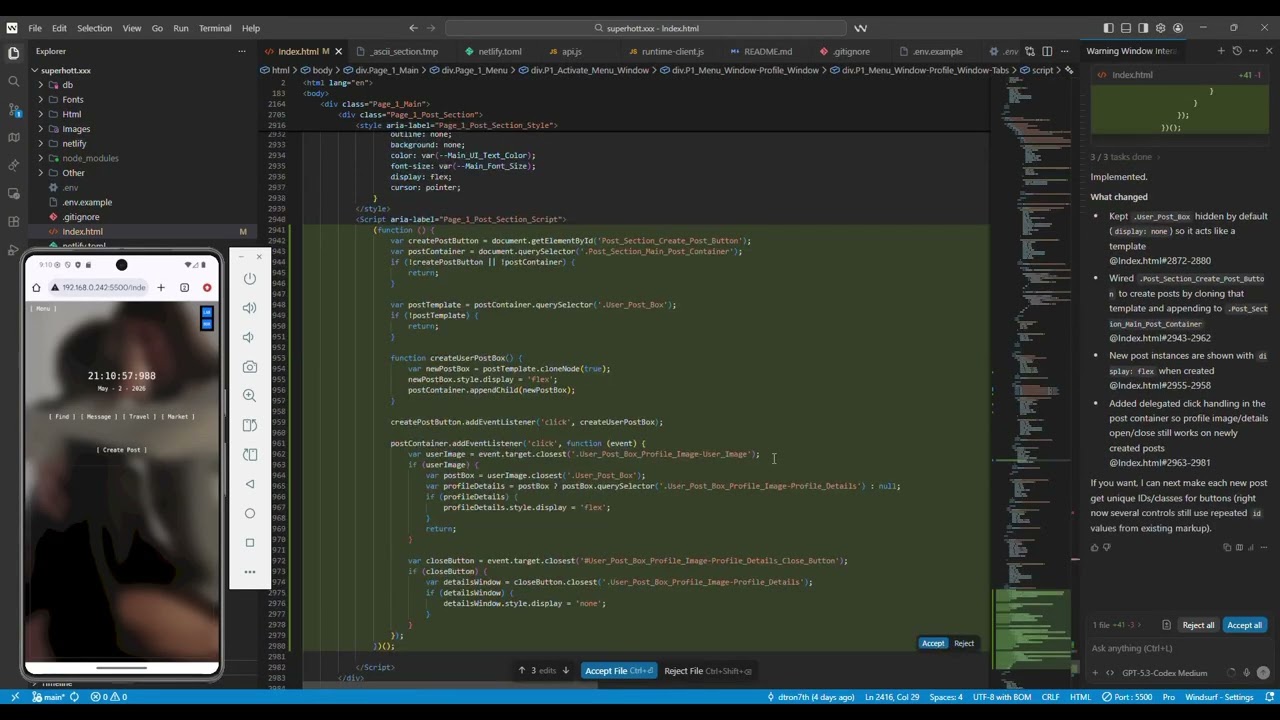This screenshot has width=1280, height=720.
Task: Expand the node_modules folder
Action: pos(90,158)
